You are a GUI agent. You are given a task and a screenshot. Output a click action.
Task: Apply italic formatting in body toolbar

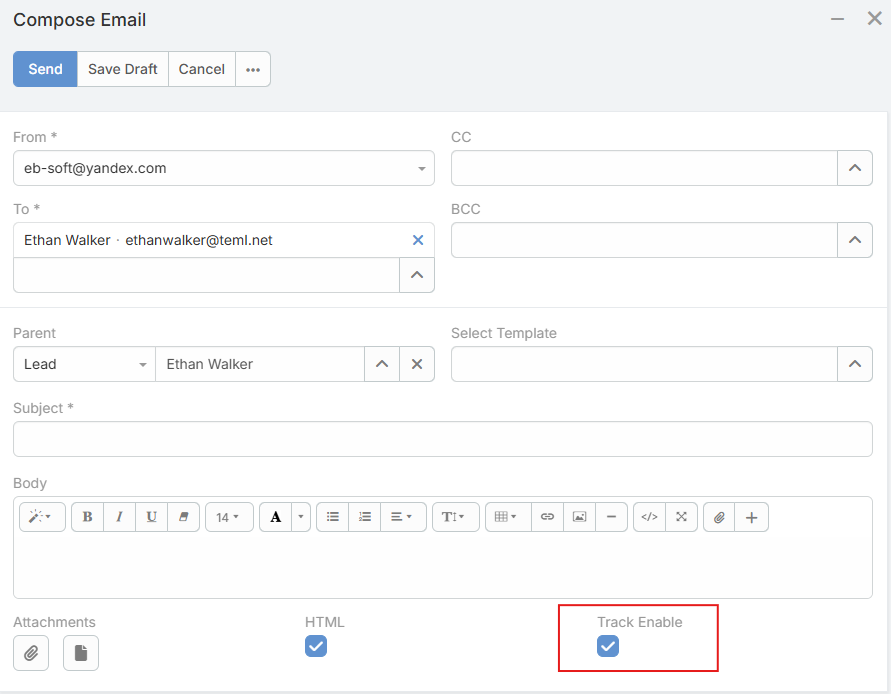pyautogui.click(x=119, y=517)
